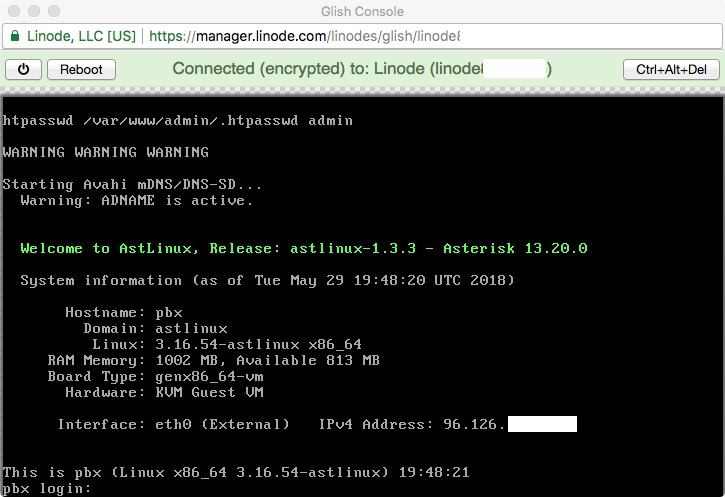
Task: Click the 'Board Type: genx86_64-vm' line
Action: (155, 376)
